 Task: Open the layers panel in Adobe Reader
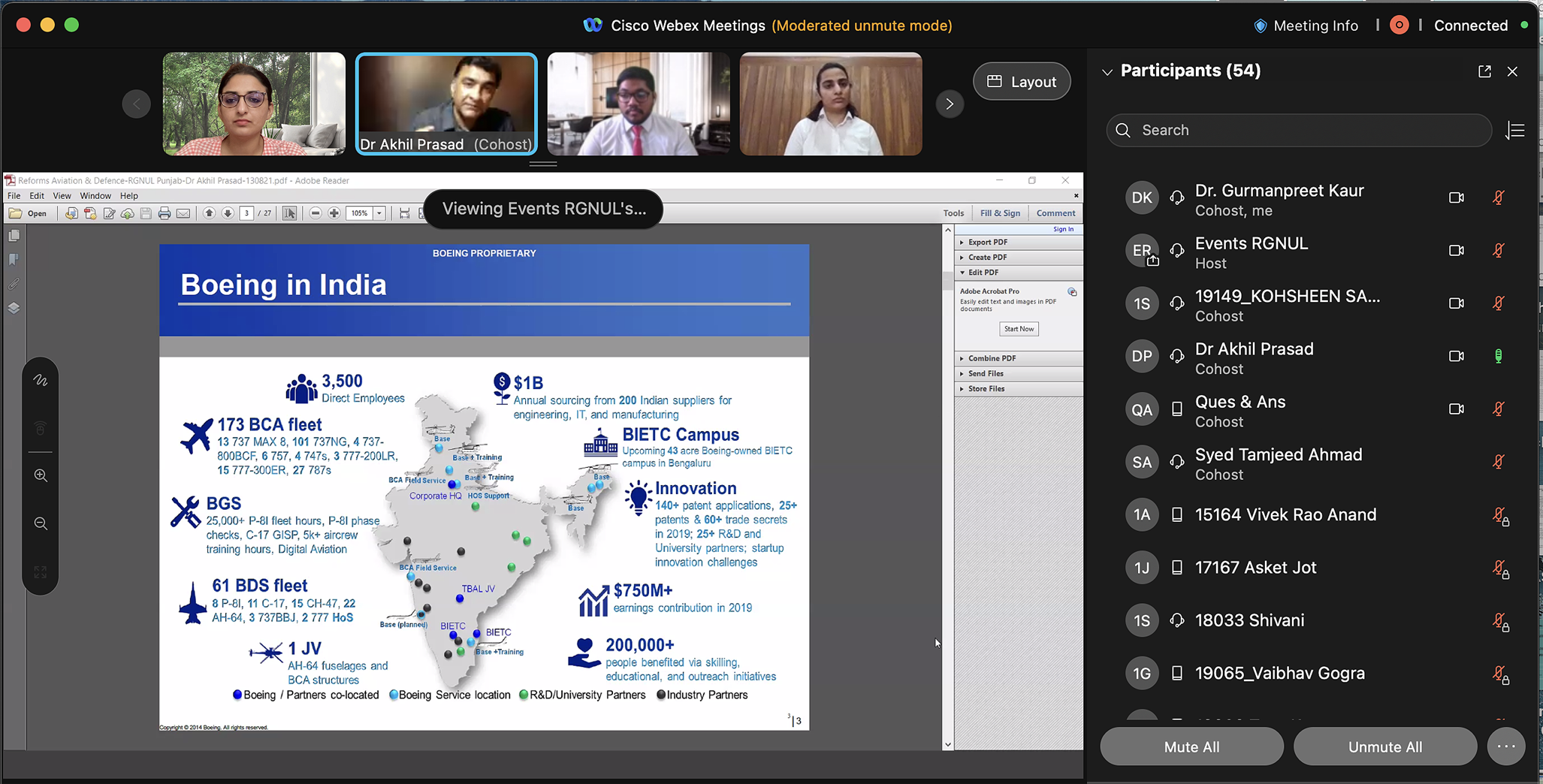coord(14,308)
